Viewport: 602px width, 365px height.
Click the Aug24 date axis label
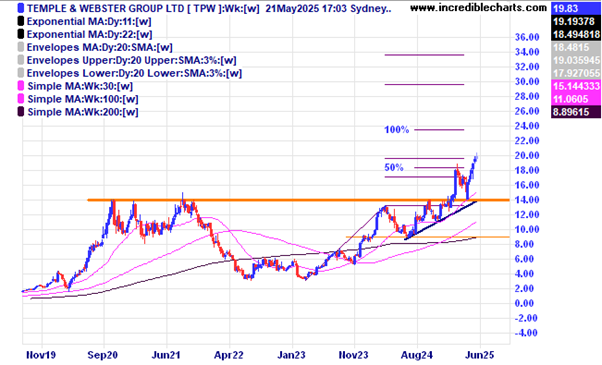click(417, 355)
